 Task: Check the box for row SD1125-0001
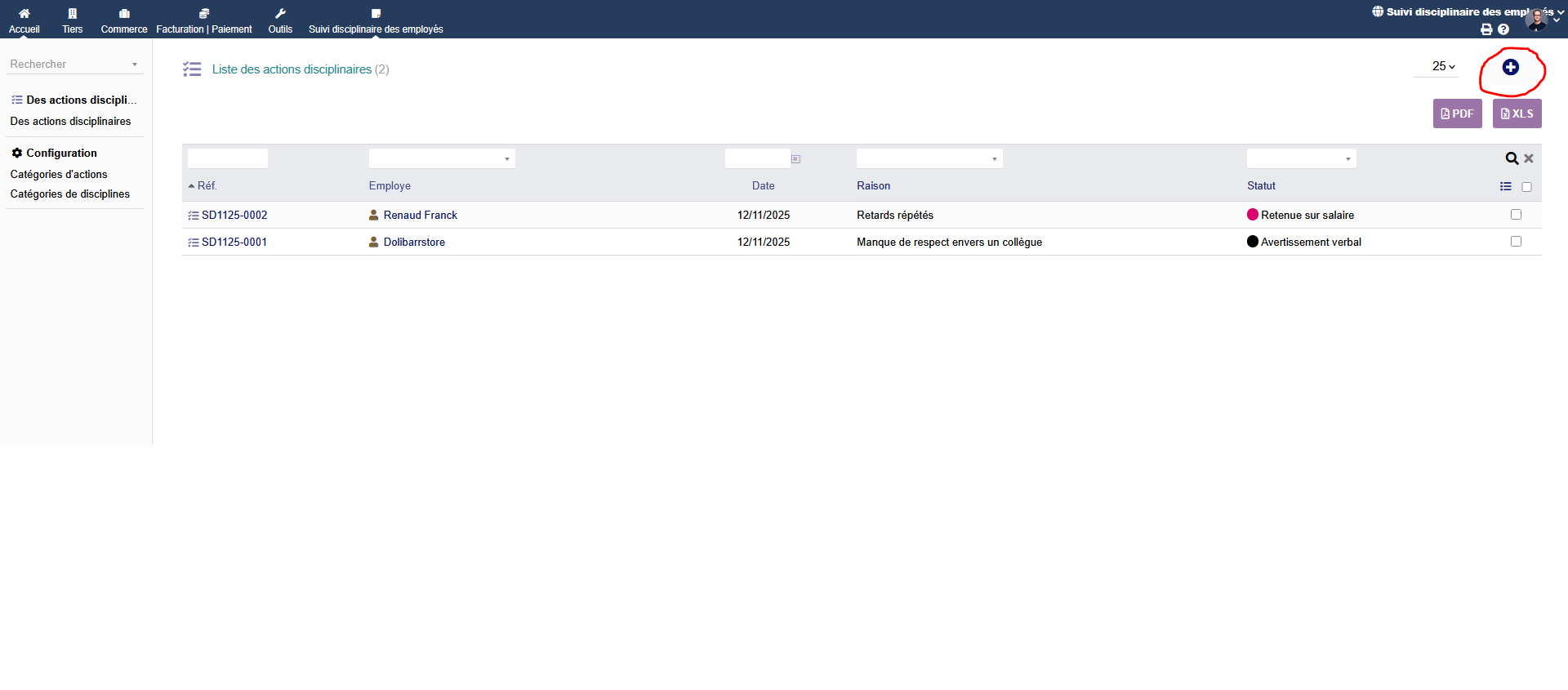click(x=1516, y=242)
